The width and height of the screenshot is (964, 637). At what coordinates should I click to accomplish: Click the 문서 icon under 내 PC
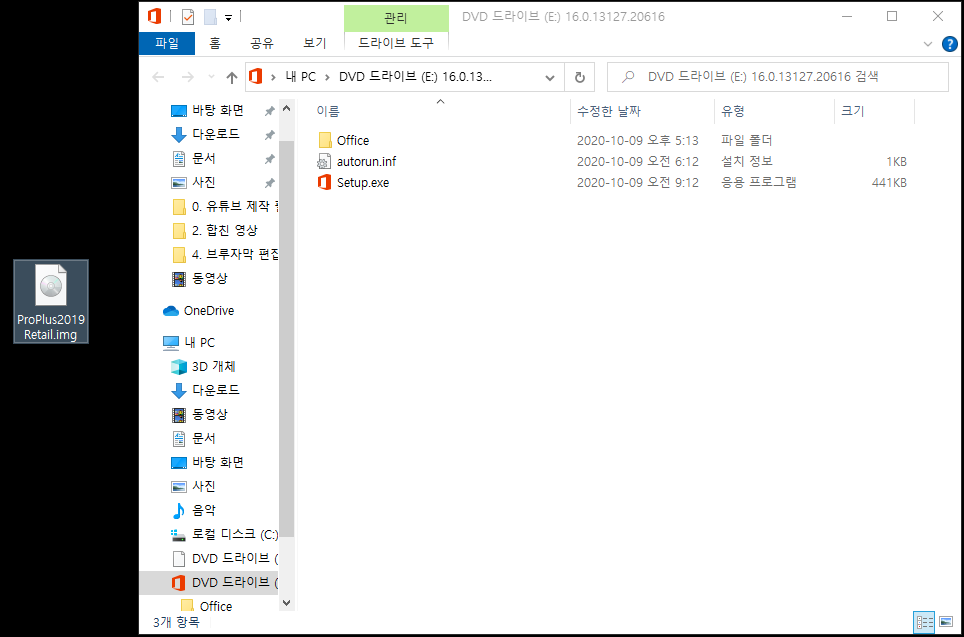pos(178,438)
